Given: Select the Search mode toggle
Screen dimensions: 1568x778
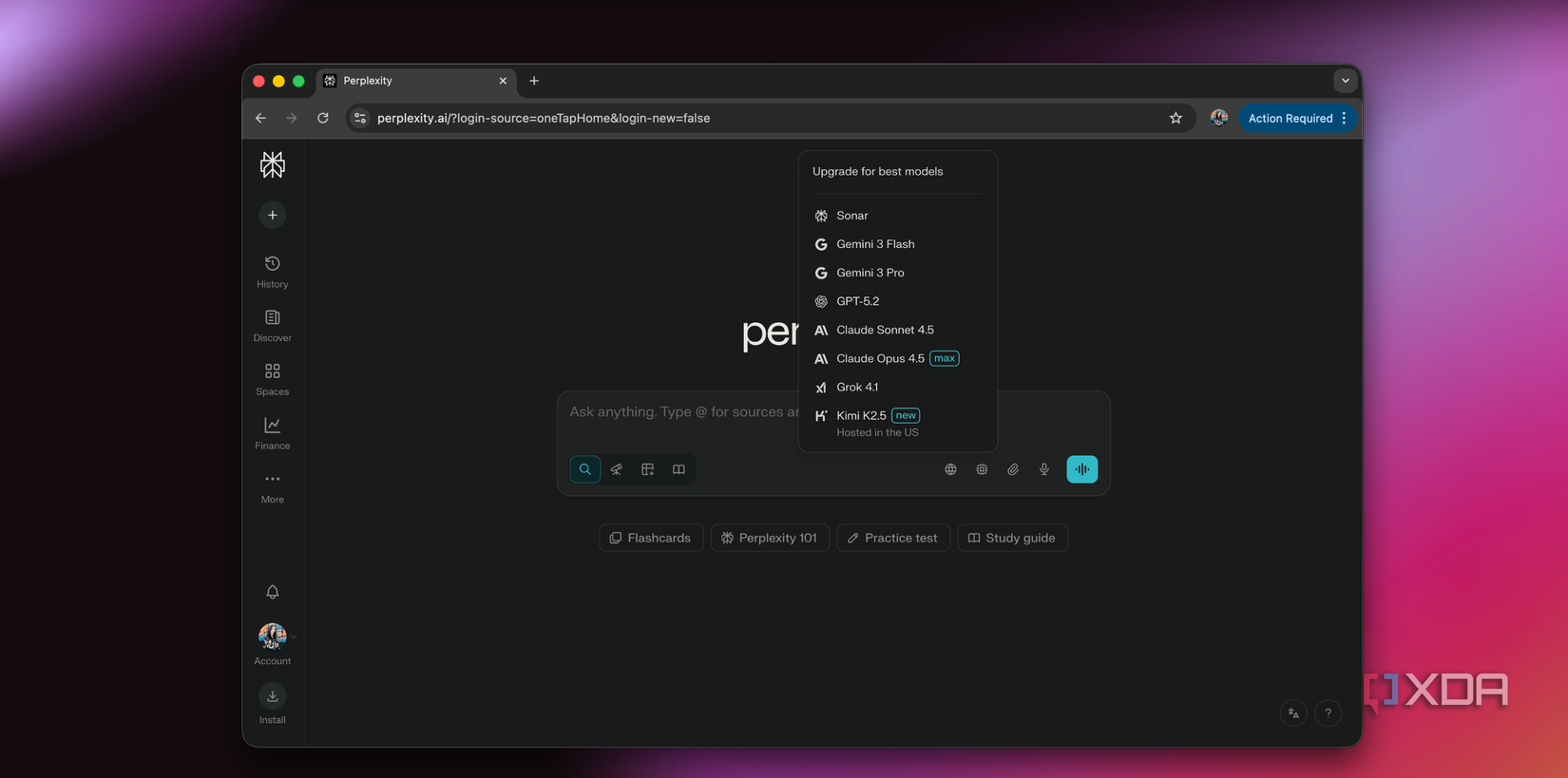Looking at the screenshot, I should tap(585, 469).
